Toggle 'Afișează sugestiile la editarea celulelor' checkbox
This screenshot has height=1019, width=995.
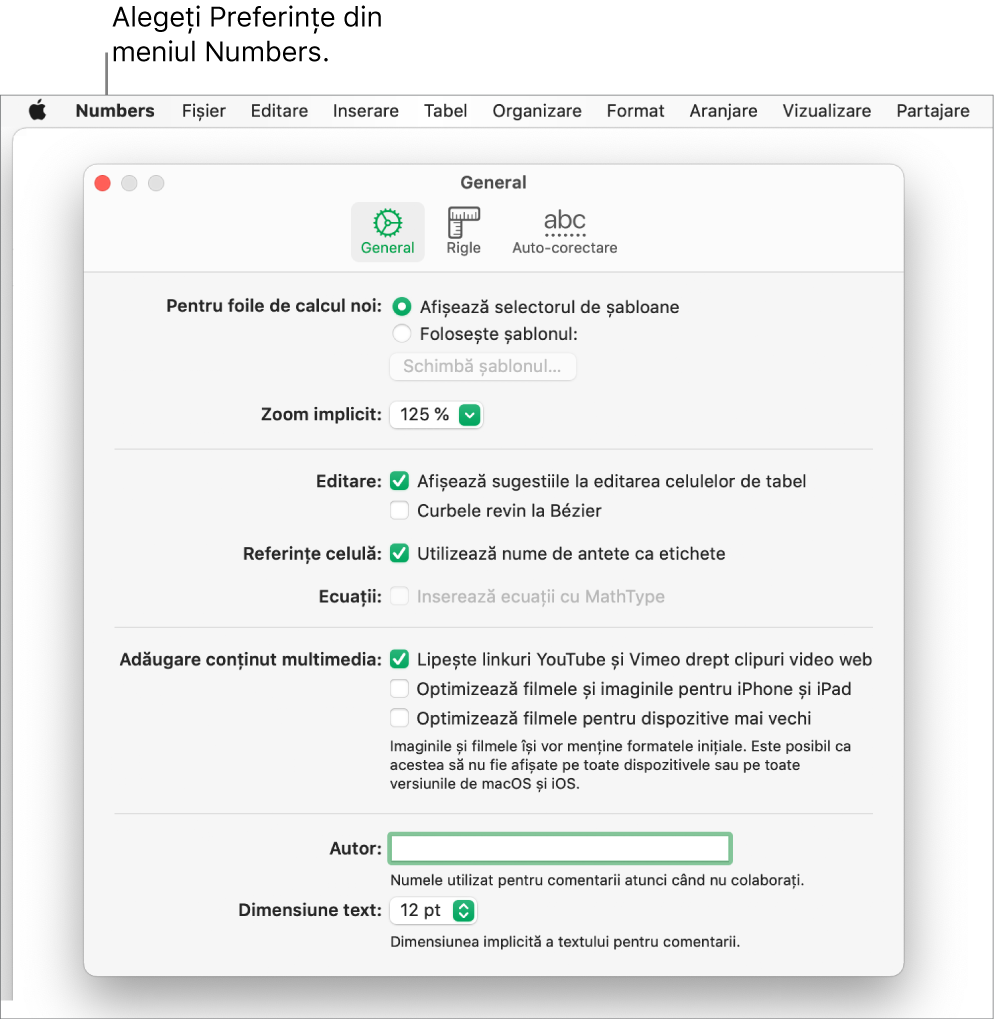point(399,481)
